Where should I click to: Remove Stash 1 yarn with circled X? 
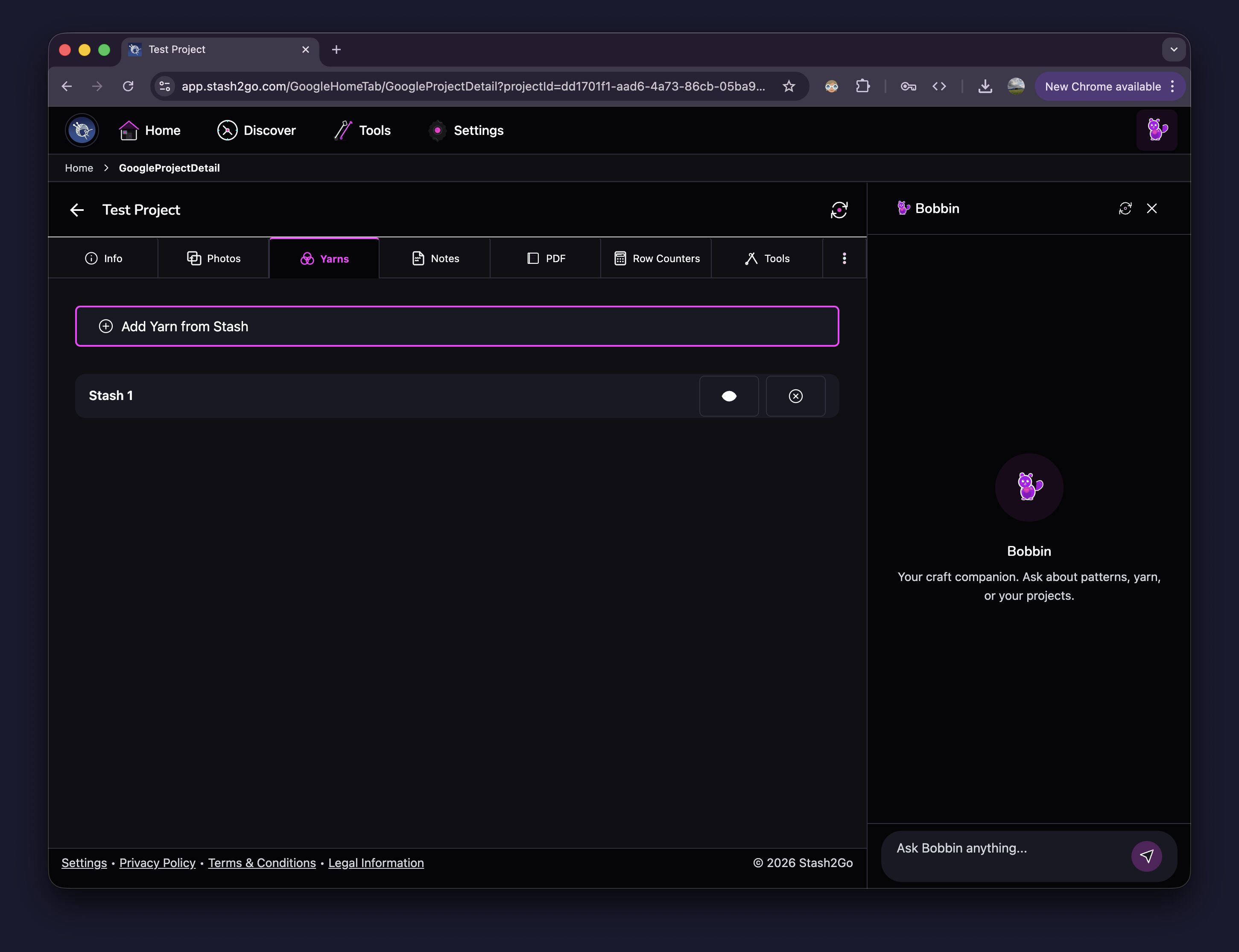(x=795, y=396)
